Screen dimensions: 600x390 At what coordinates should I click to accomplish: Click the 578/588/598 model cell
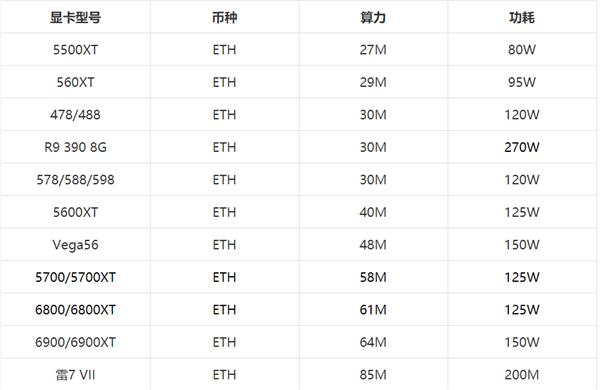(75, 180)
